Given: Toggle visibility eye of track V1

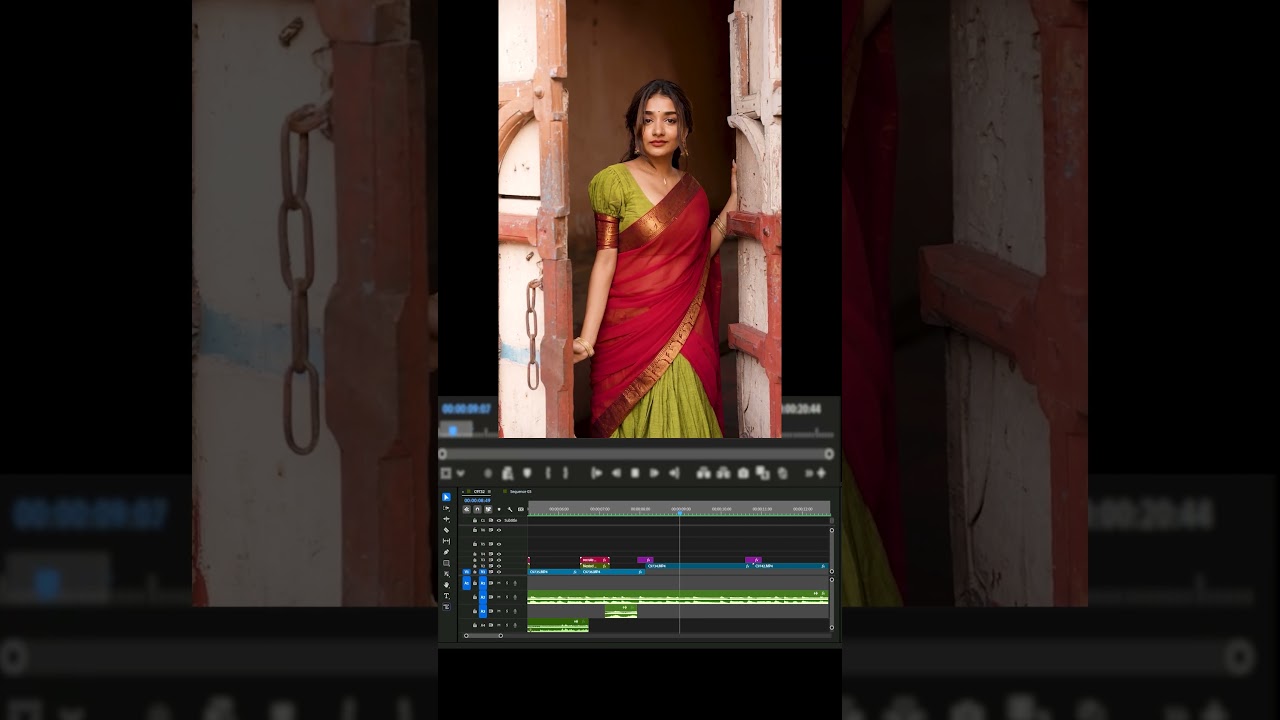Looking at the screenshot, I should [x=499, y=572].
